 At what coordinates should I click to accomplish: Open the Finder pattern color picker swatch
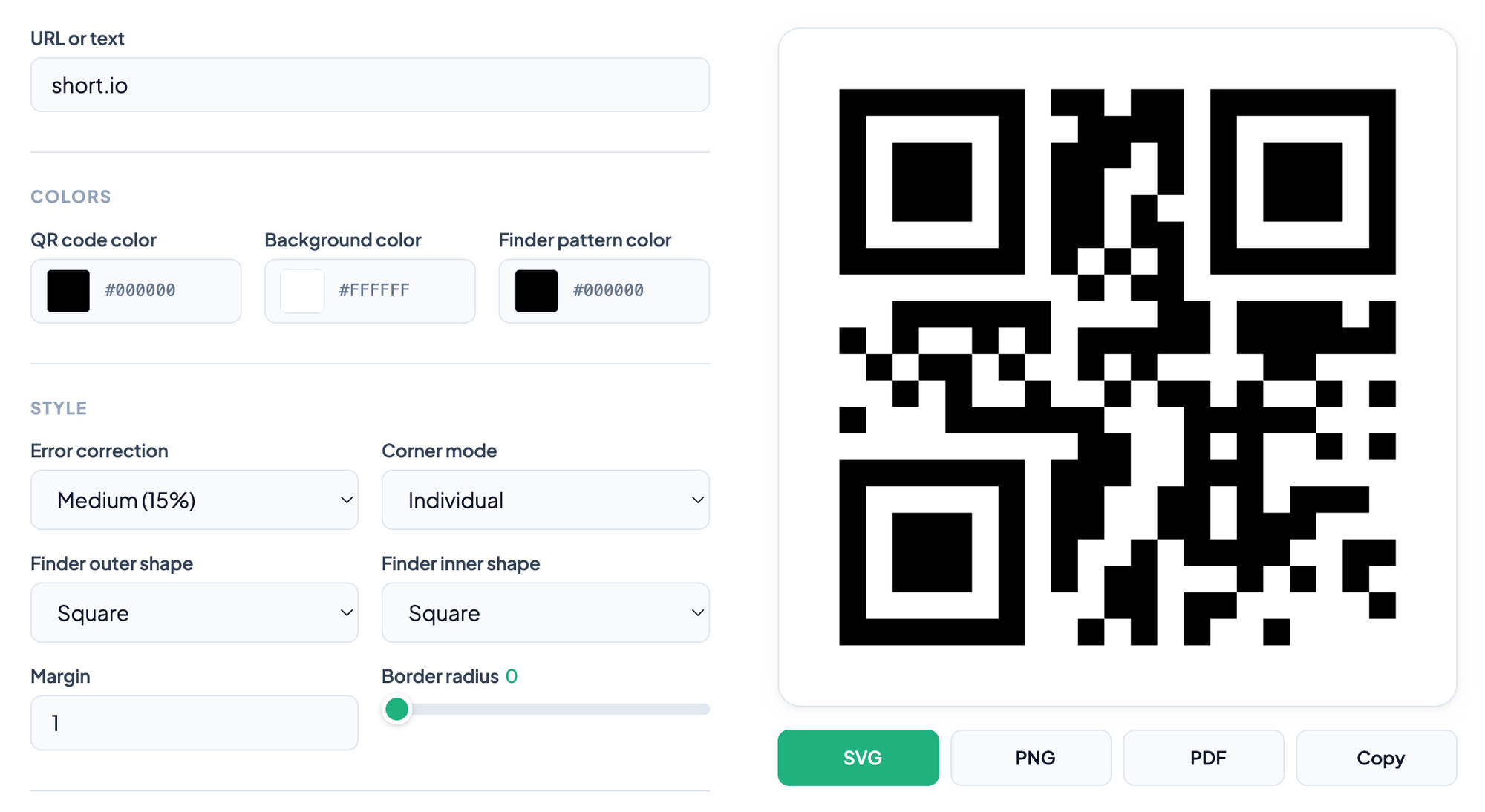click(535, 290)
